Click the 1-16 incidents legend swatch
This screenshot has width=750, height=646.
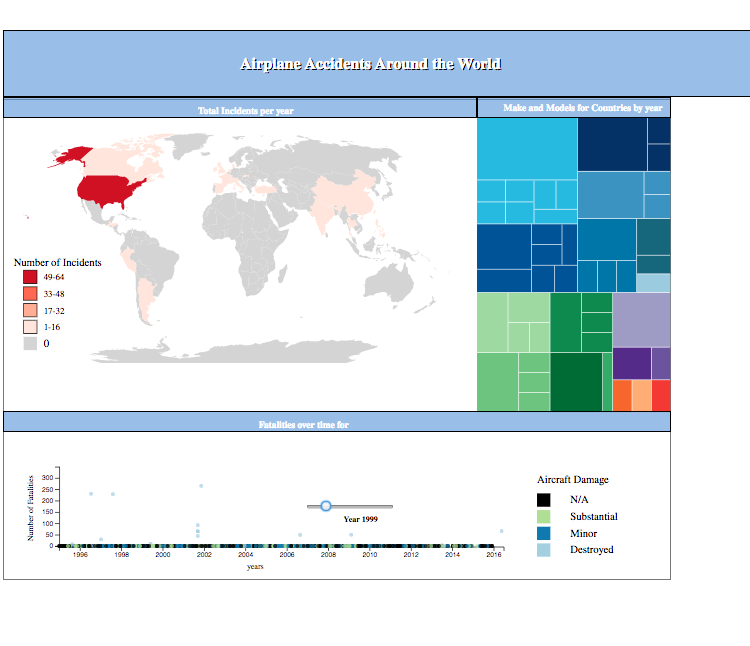tap(30, 327)
